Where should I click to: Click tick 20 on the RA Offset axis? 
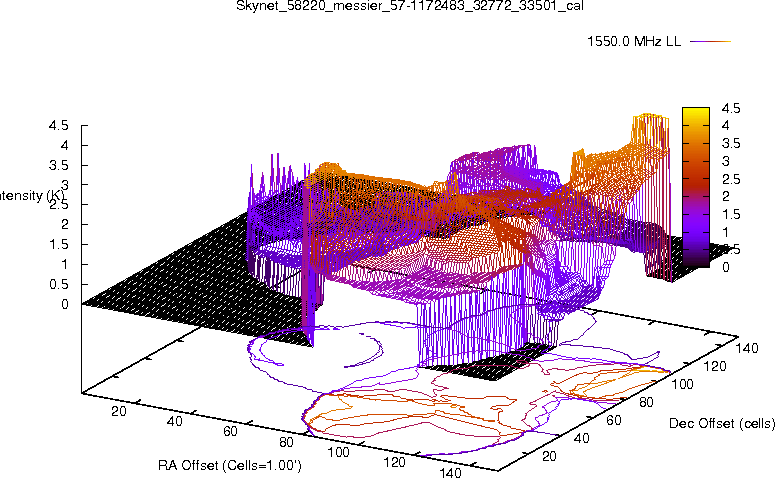point(119,411)
